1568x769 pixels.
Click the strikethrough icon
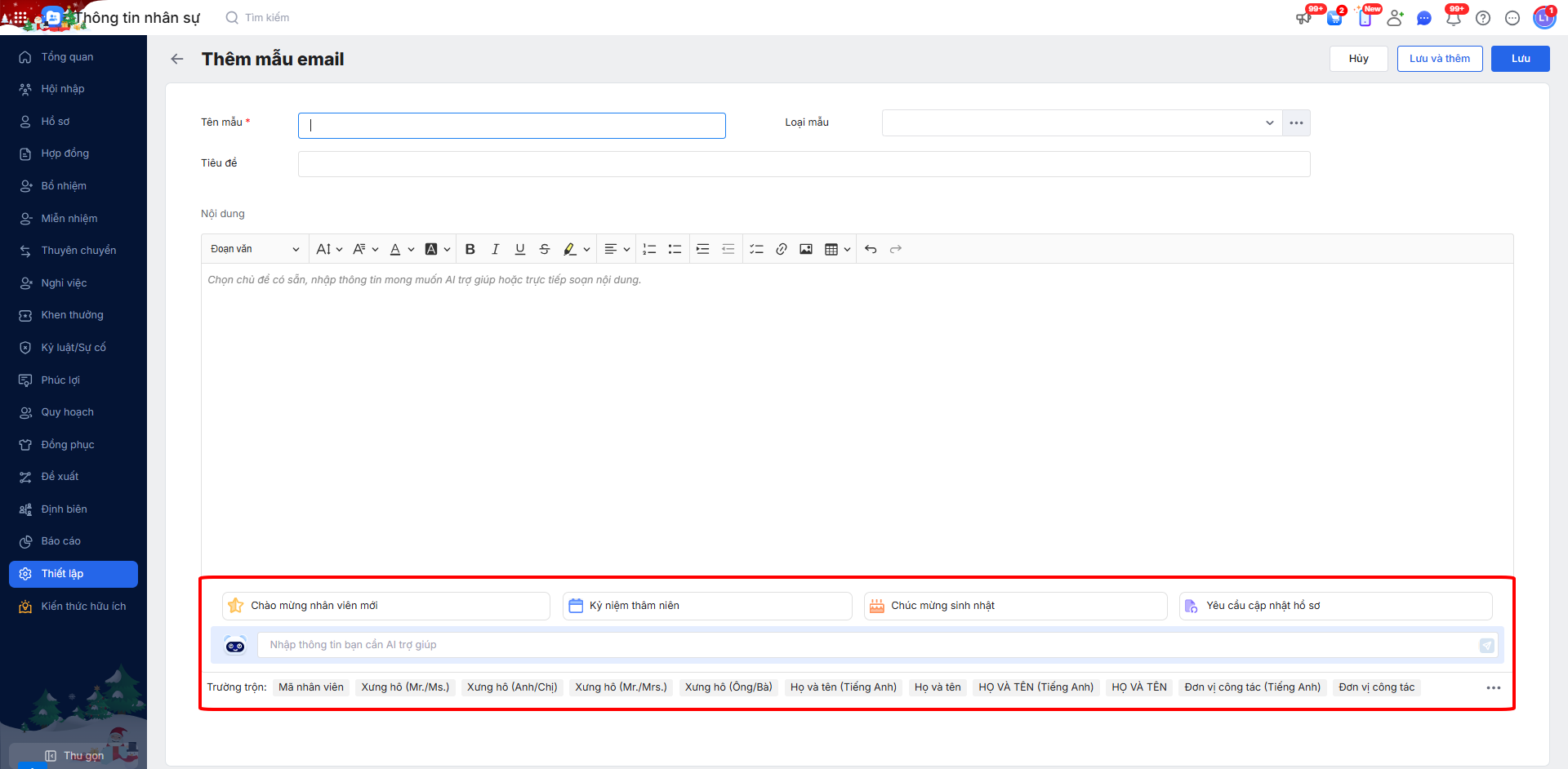click(x=545, y=249)
